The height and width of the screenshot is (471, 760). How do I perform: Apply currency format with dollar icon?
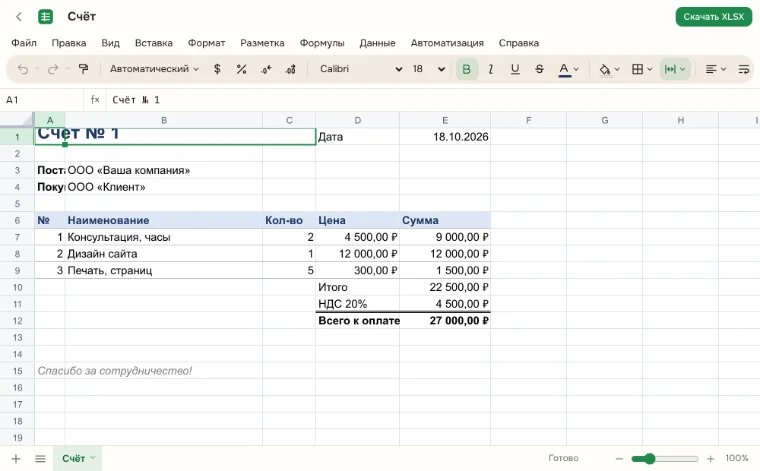217,69
